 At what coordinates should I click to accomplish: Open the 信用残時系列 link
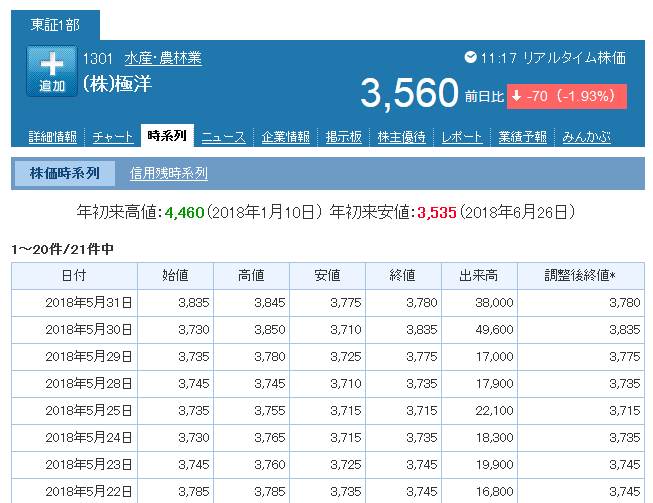(x=169, y=173)
